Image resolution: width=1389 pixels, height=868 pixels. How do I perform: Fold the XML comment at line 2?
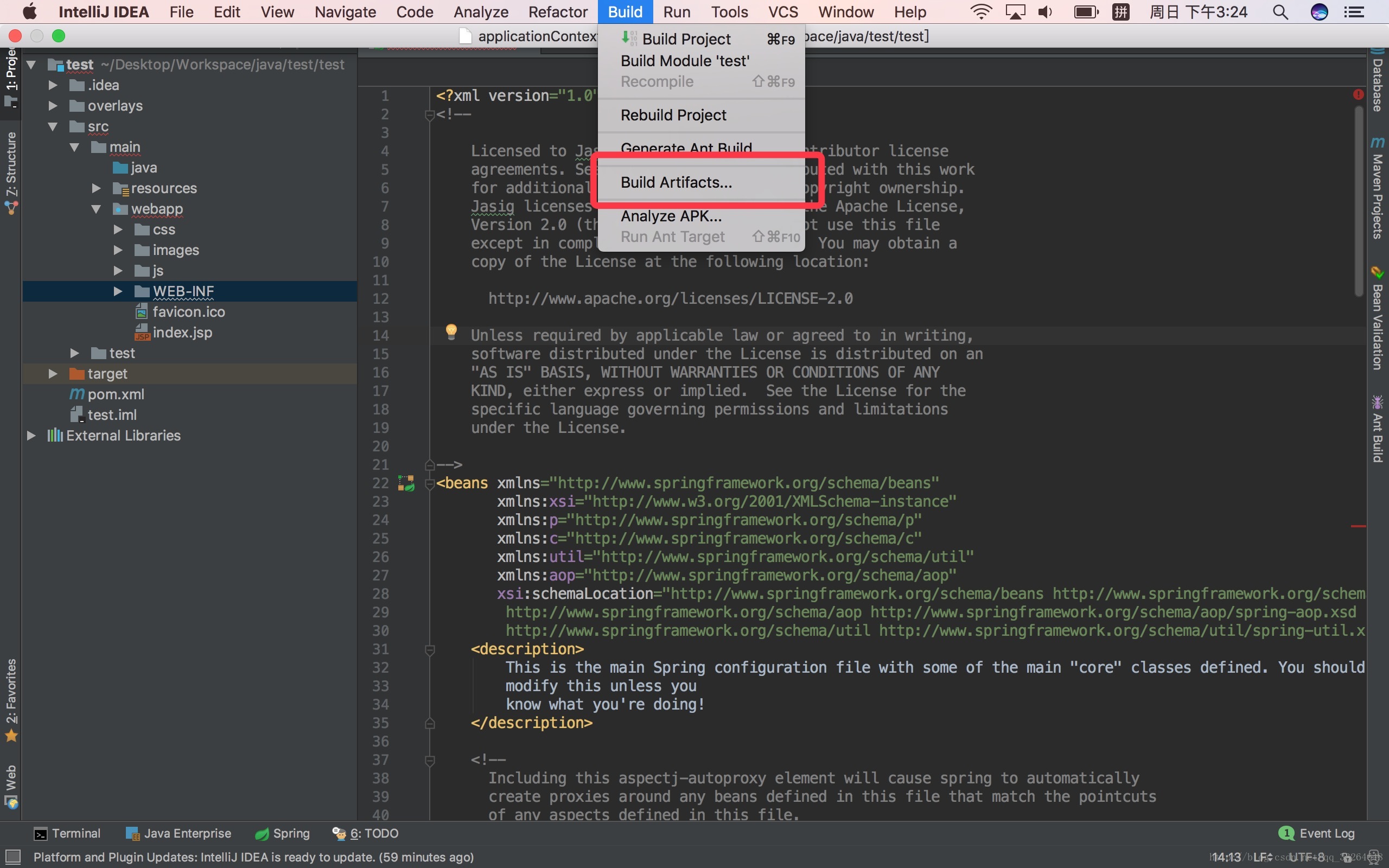tap(429, 116)
